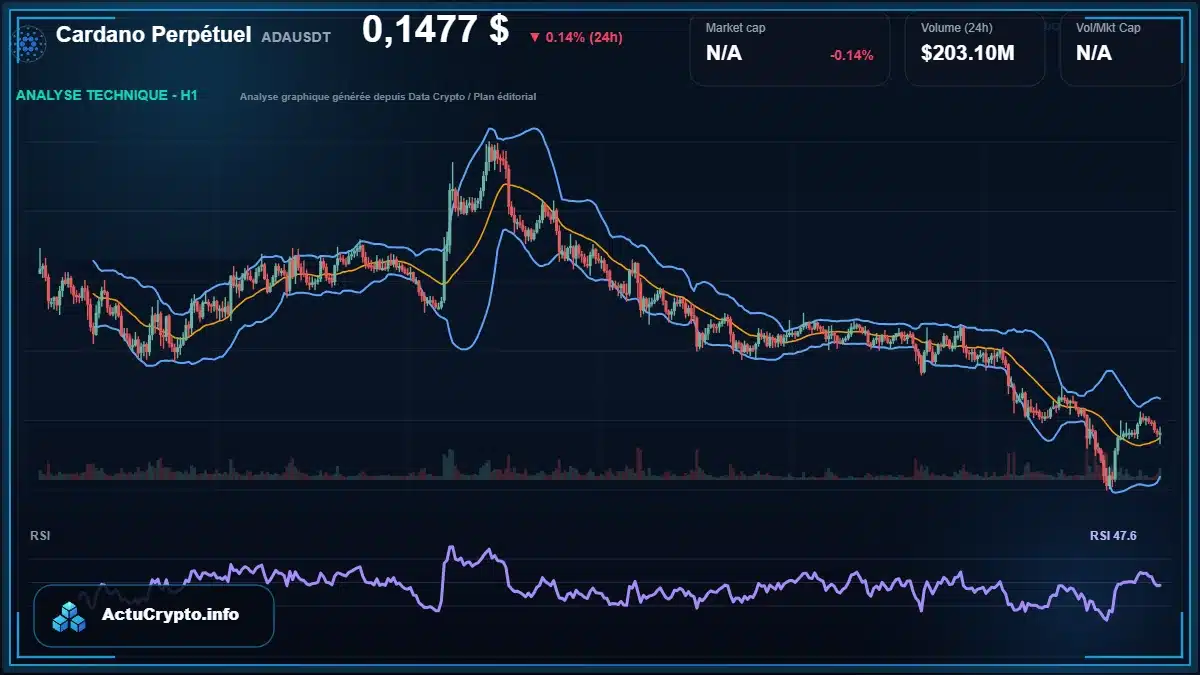Click the RSI label left of indicator

40,536
